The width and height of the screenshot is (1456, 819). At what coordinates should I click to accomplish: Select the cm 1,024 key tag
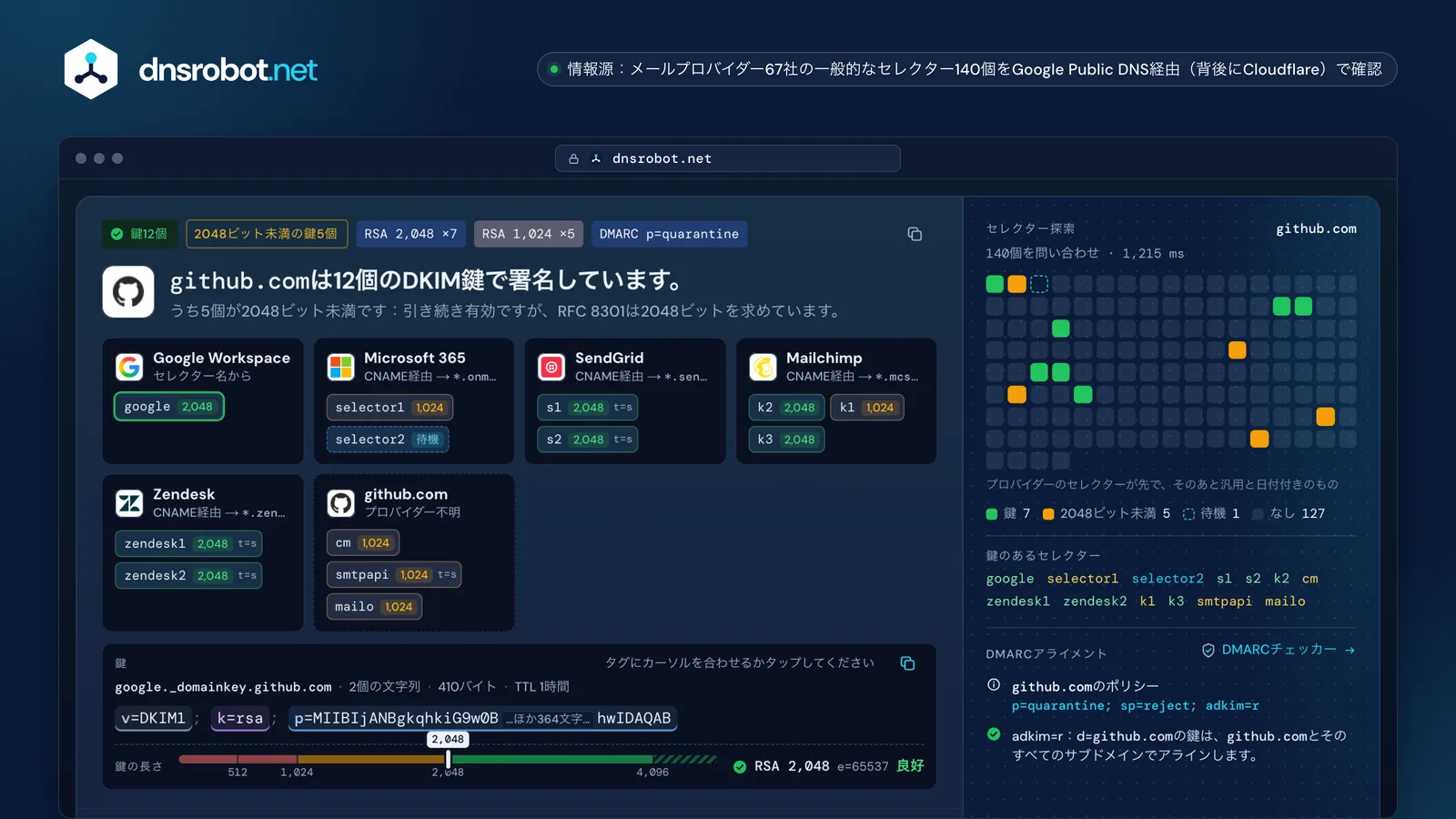362,542
